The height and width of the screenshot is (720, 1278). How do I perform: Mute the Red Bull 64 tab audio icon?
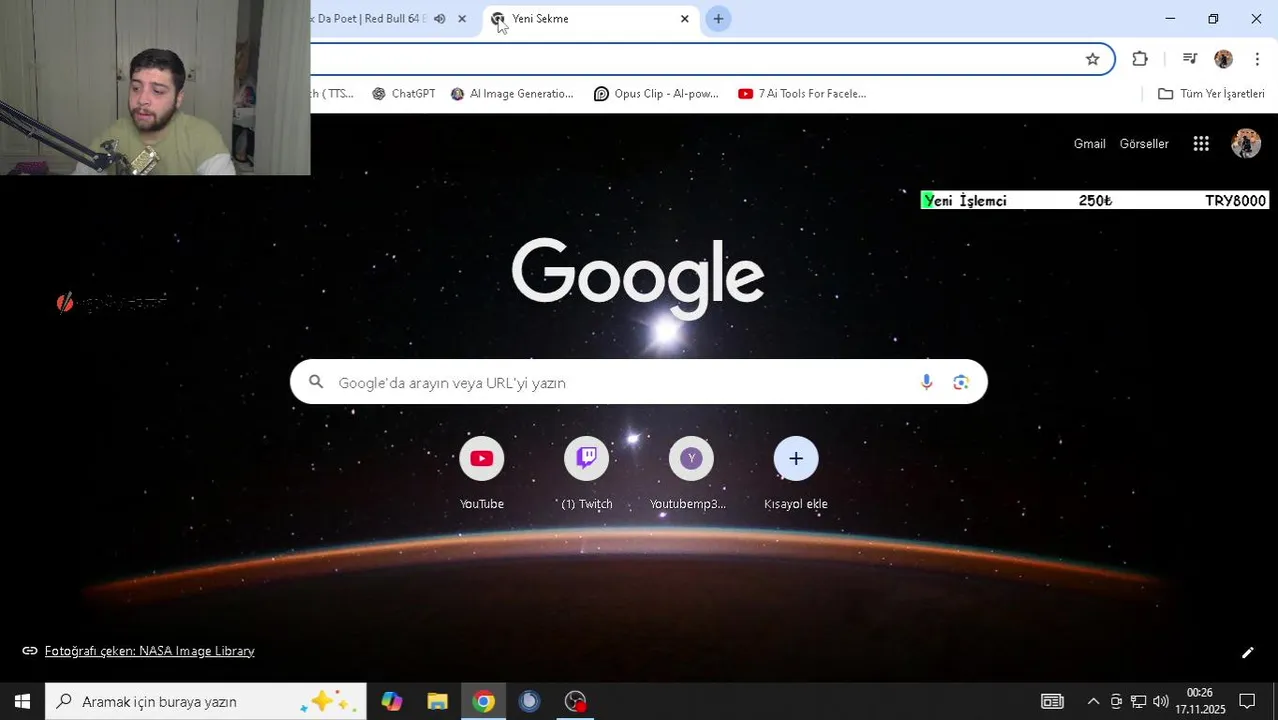point(440,19)
